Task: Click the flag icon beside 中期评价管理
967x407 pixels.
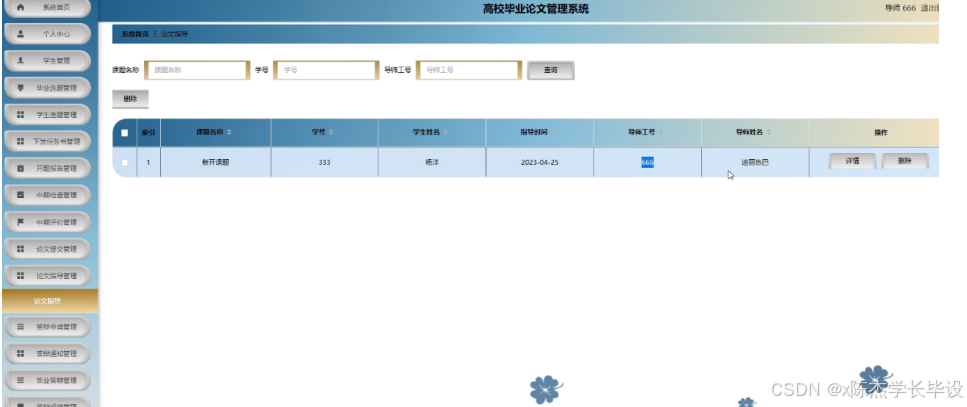Action: 20,222
